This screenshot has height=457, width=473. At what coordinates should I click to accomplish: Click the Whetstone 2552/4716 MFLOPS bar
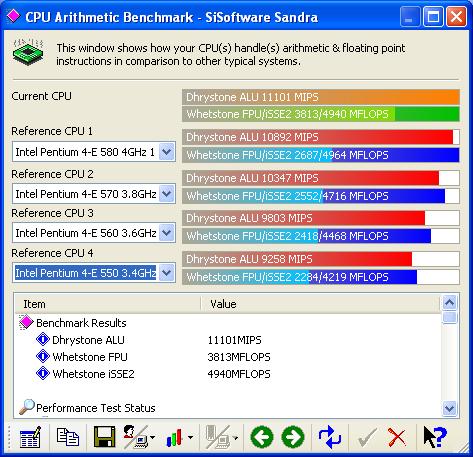(x=321, y=196)
